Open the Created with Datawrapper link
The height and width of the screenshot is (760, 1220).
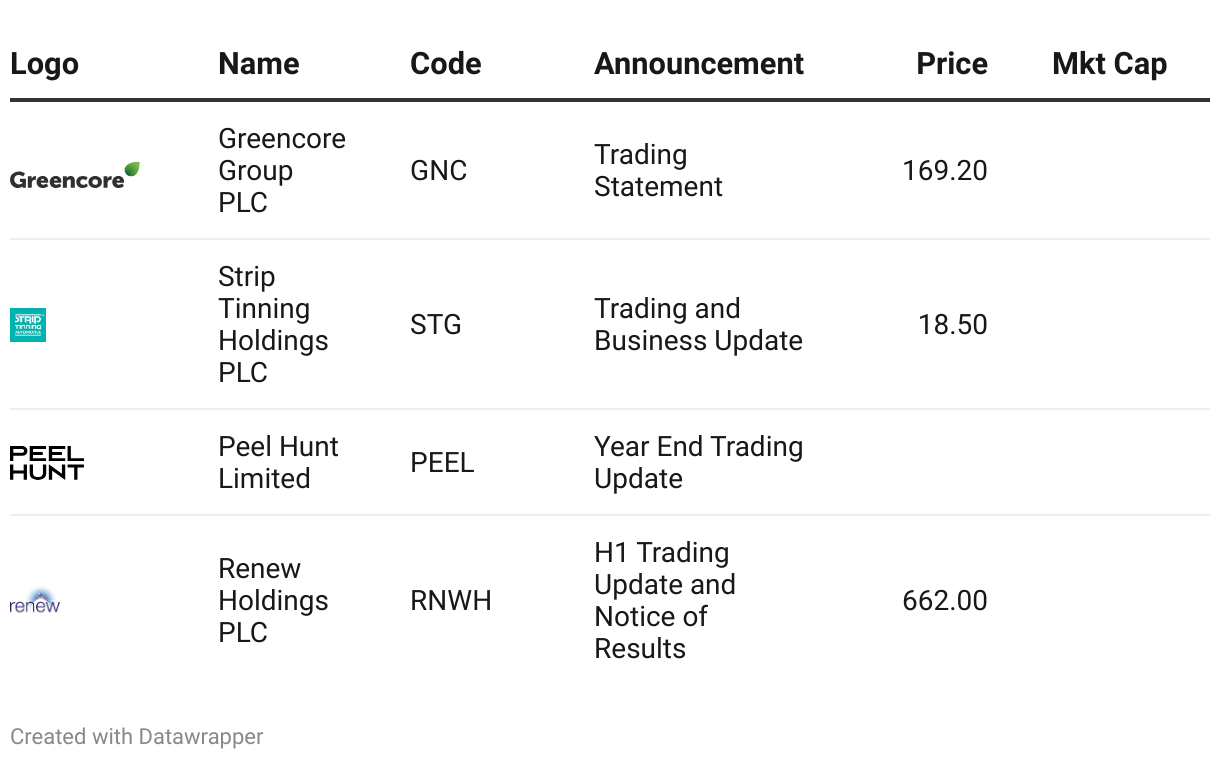pyautogui.click(x=137, y=737)
